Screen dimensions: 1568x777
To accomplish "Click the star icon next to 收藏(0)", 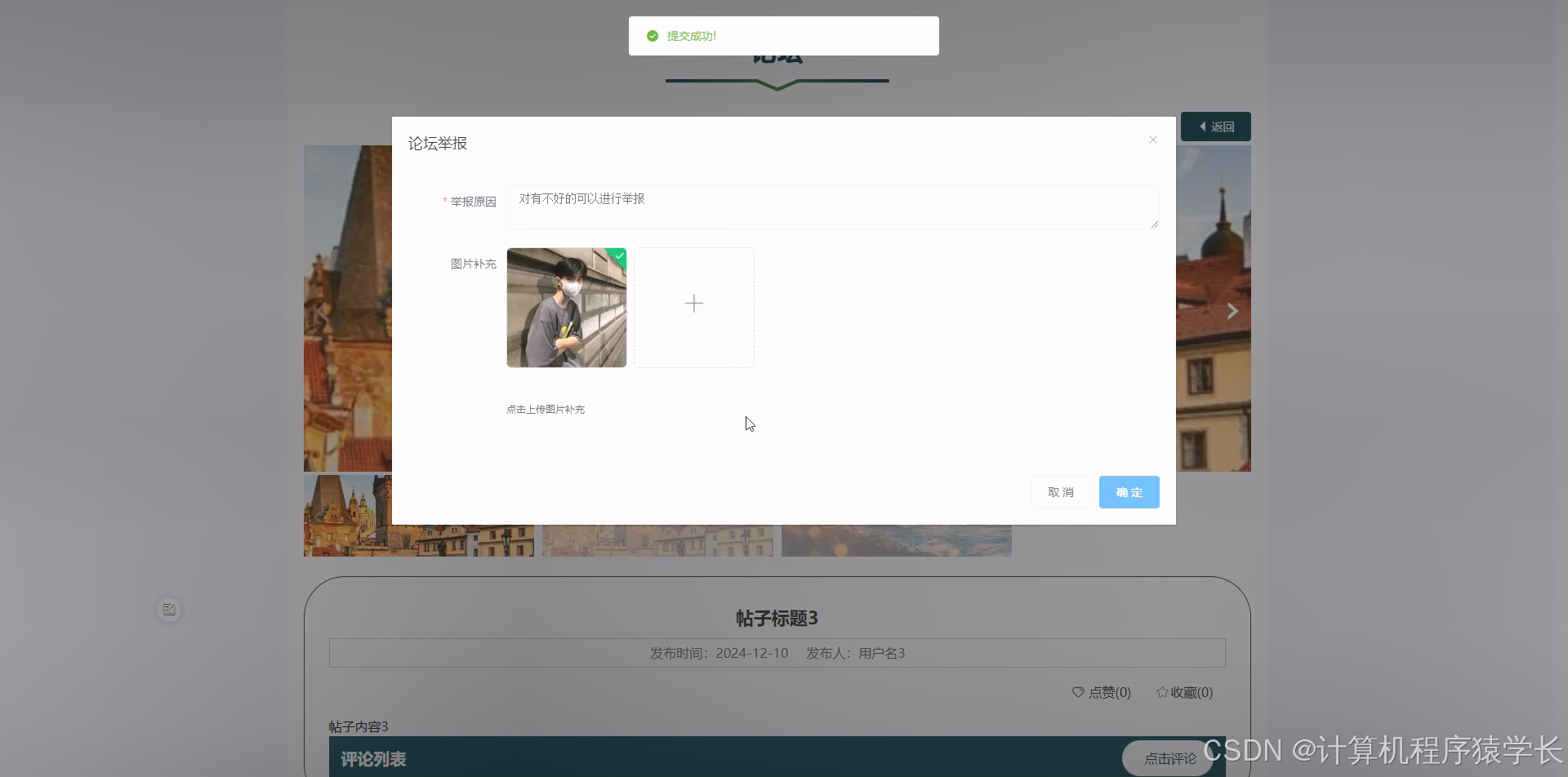I will [x=1163, y=691].
